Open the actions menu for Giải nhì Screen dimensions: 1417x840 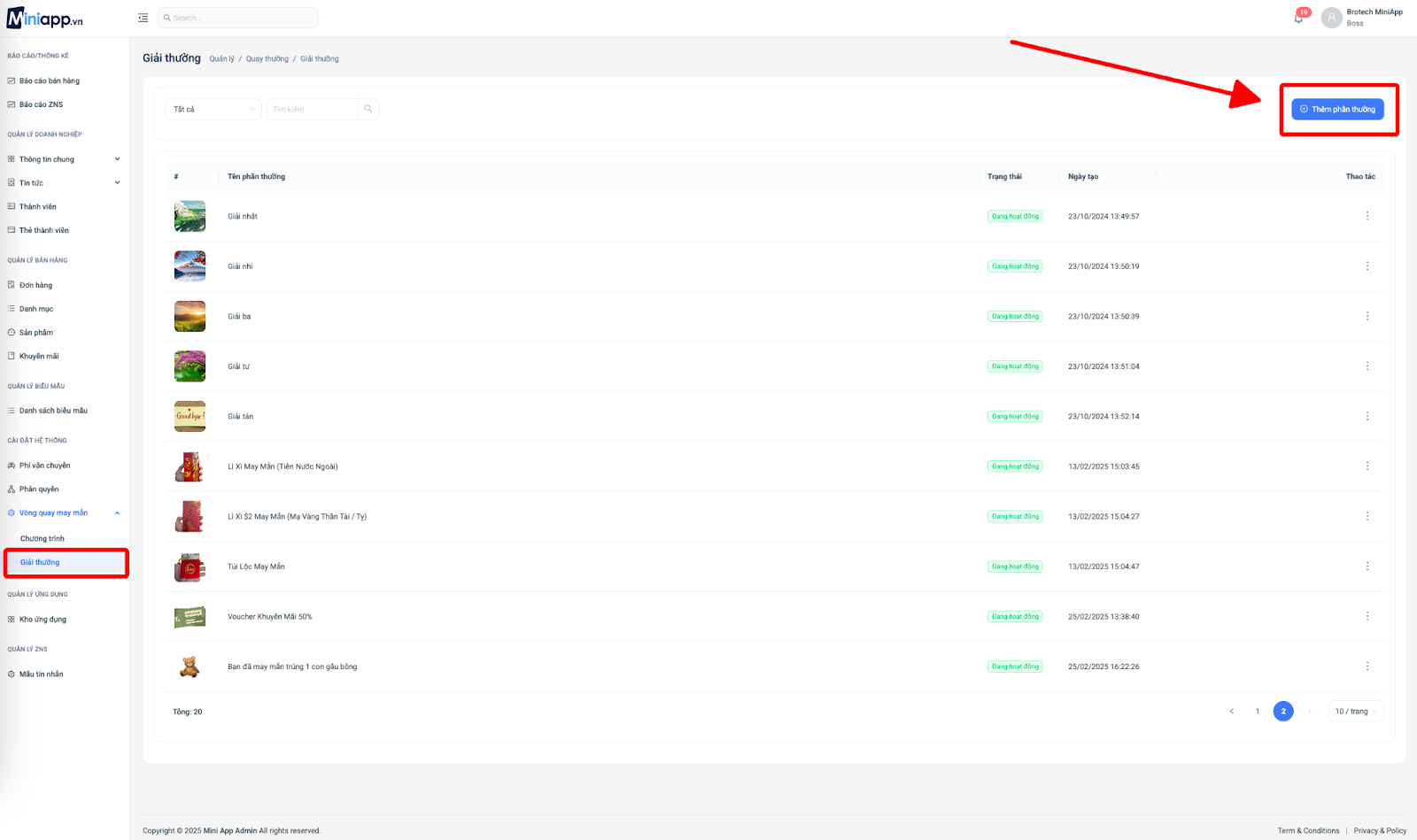click(1367, 266)
